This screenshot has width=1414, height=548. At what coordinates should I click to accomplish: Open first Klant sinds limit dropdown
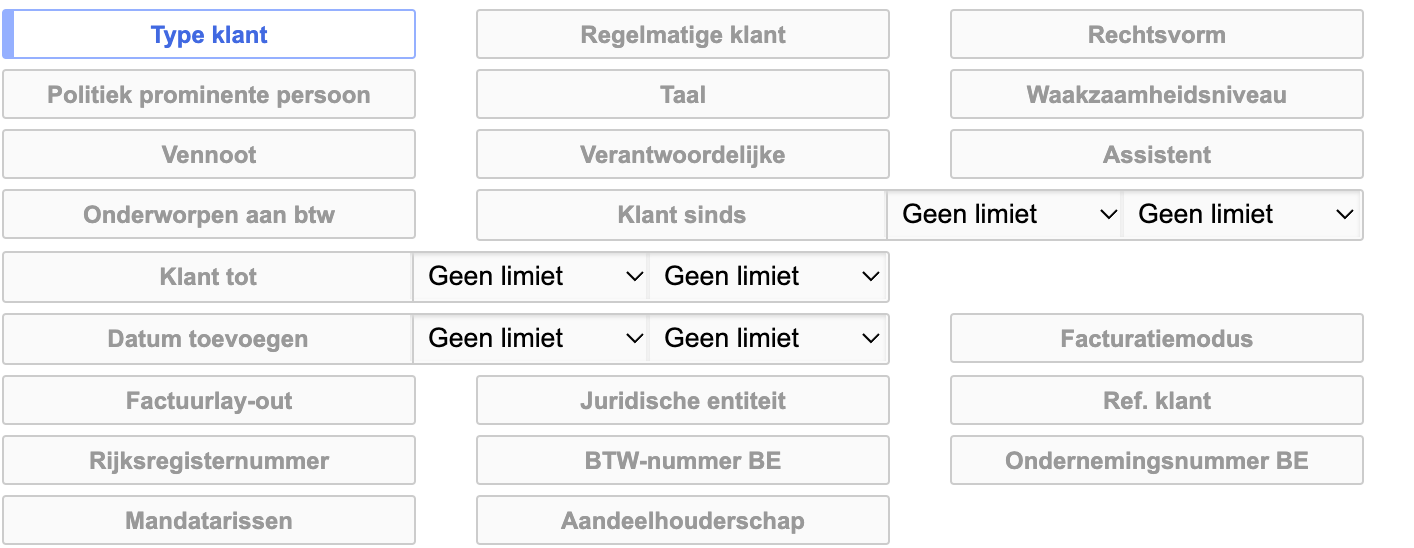click(1008, 215)
